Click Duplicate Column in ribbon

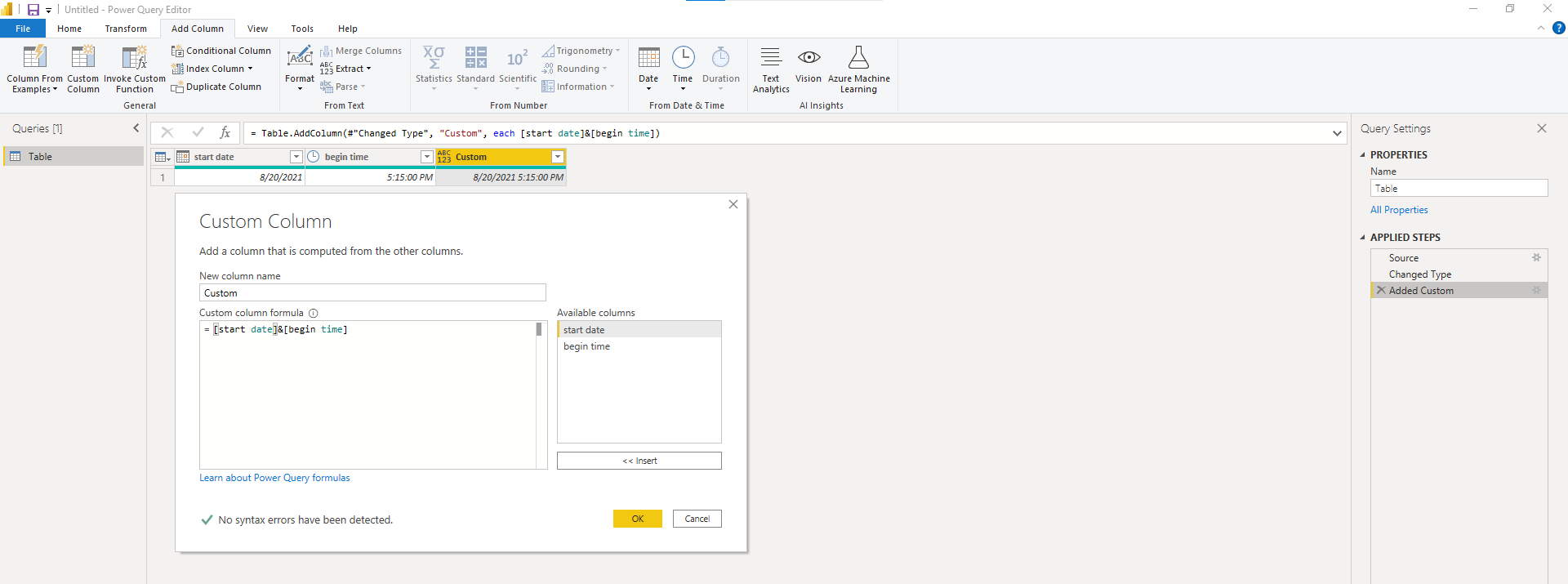tap(216, 87)
